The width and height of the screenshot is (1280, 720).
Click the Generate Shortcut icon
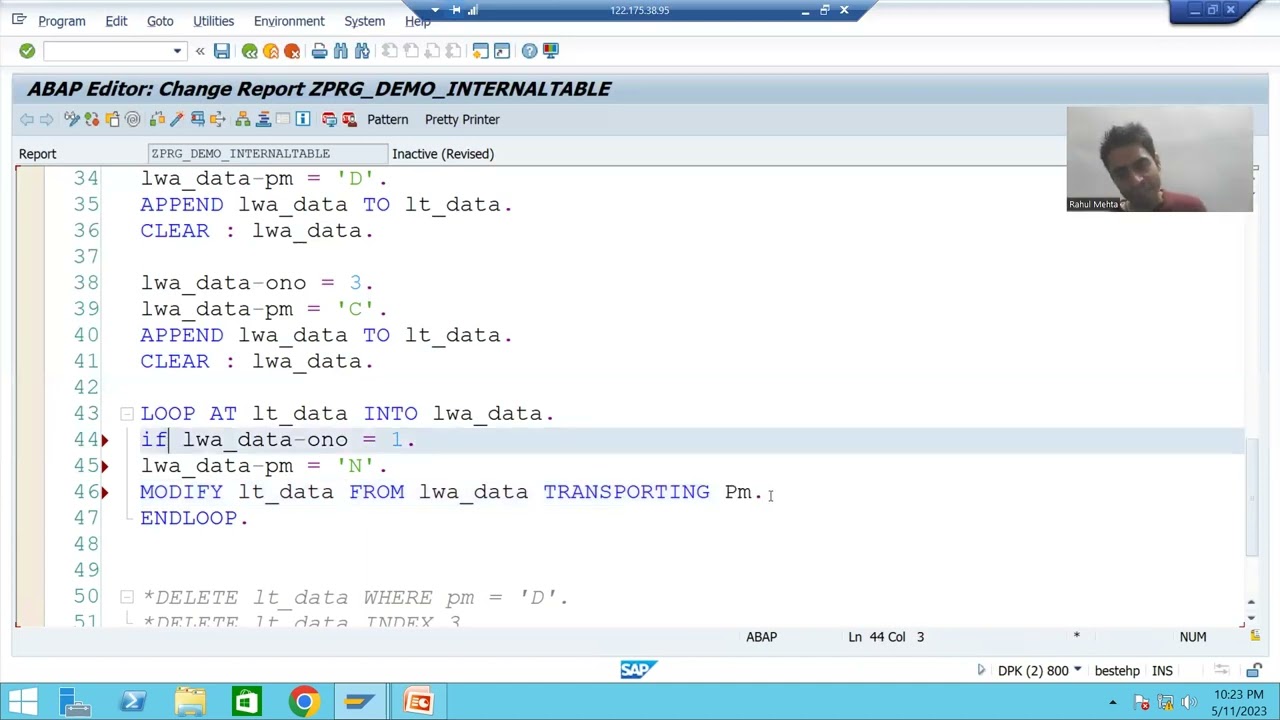(x=502, y=51)
